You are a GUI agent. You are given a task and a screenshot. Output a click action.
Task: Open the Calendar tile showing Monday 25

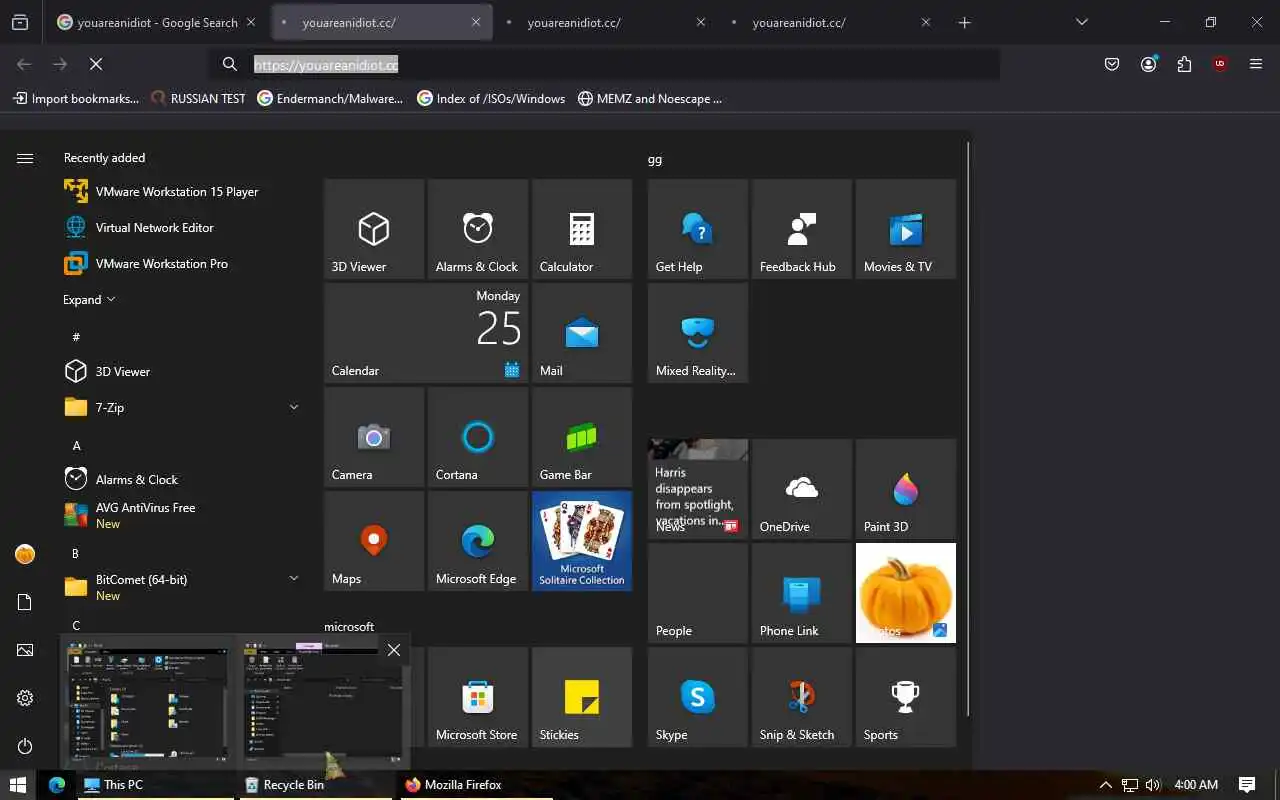(426, 333)
